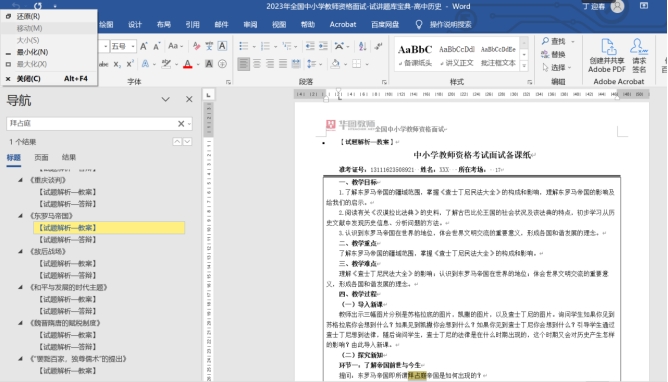Toggle superscript formatting button
The width and height of the screenshot is (668, 382).
tap(130, 64)
